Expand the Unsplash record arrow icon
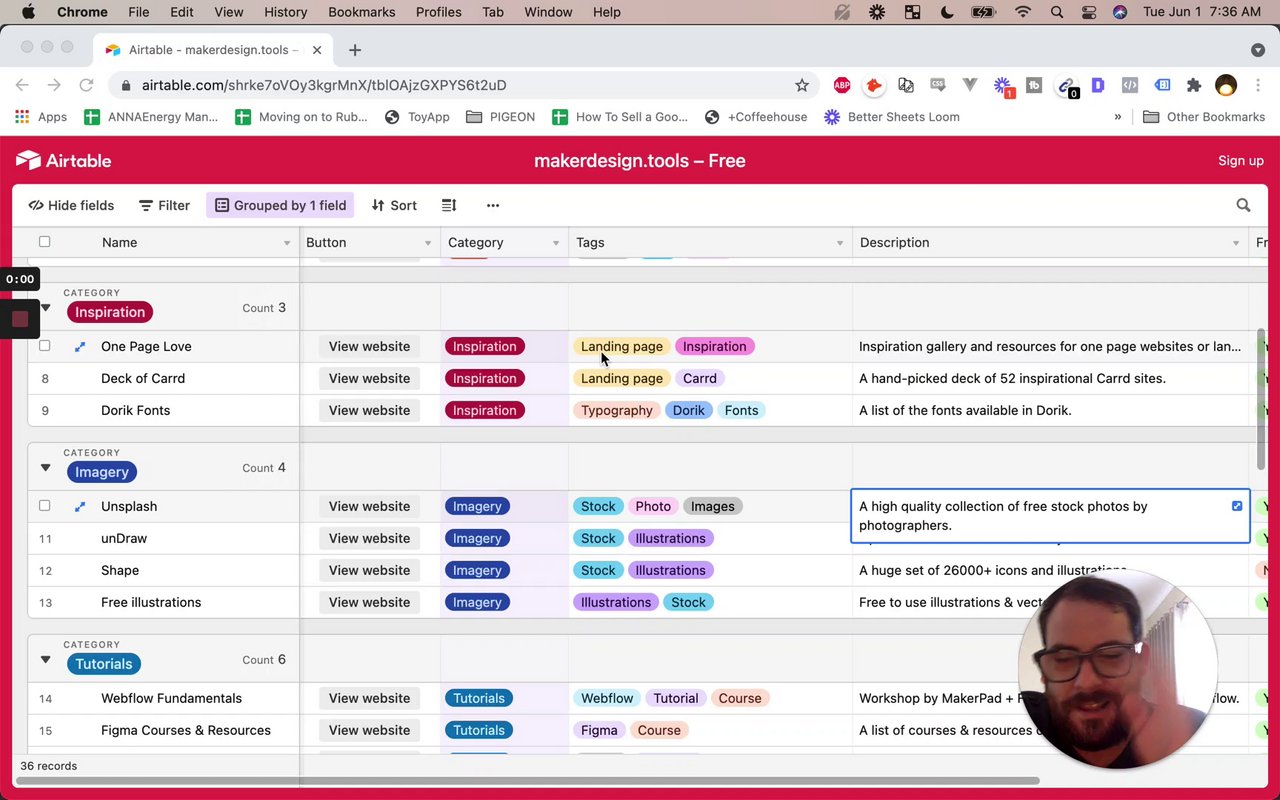This screenshot has height=800, width=1280. 80,507
